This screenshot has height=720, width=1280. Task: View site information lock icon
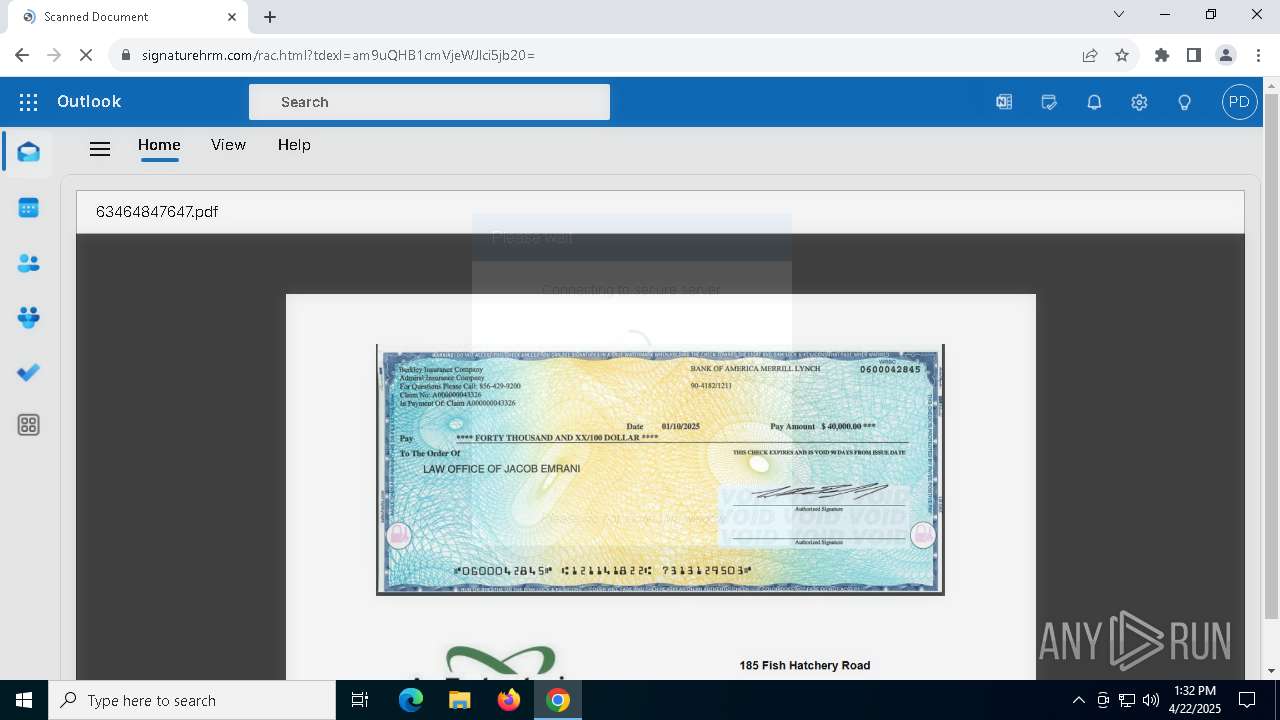pyautogui.click(x=126, y=55)
